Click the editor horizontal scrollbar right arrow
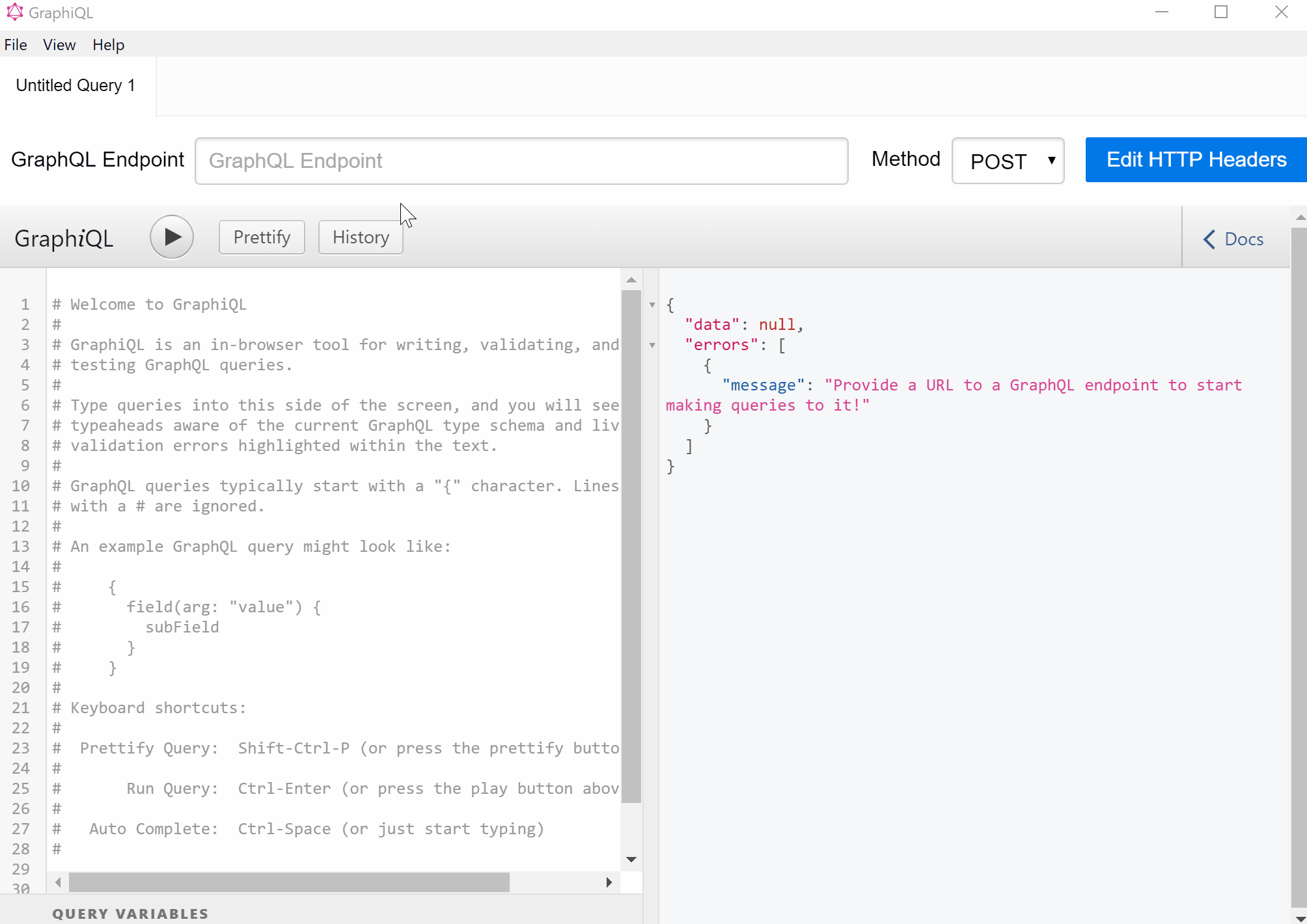The image size is (1307, 924). pos(609,882)
